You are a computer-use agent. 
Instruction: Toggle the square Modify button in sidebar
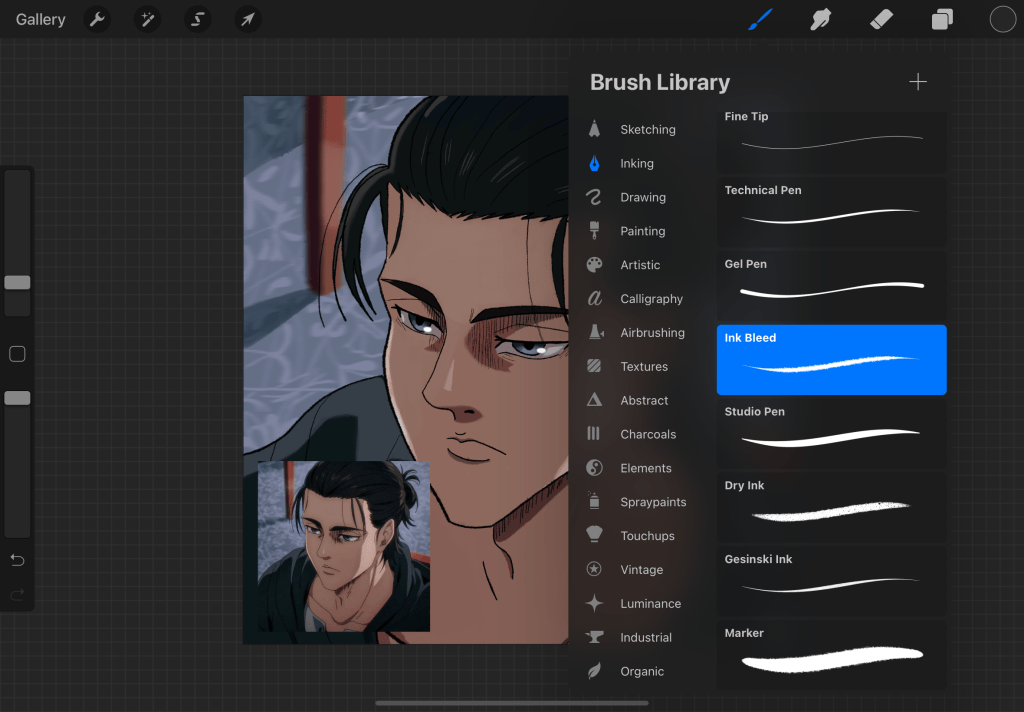[17, 354]
